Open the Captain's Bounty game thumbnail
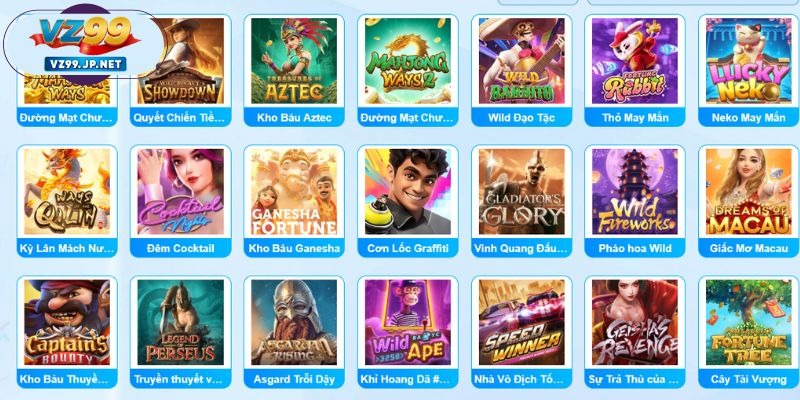This screenshot has height=400, width=800. click(67, 322)
